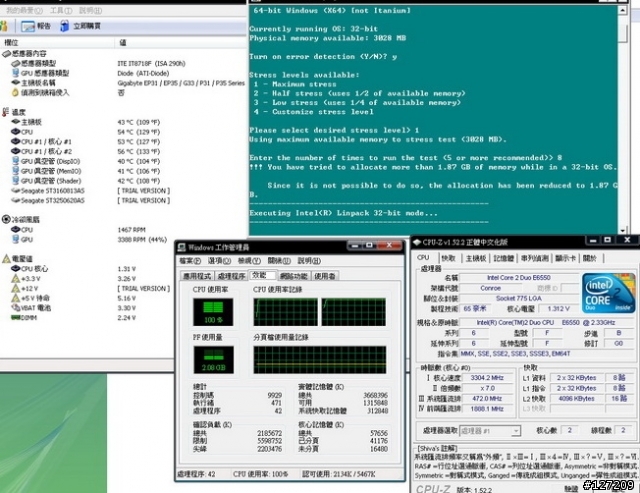The image size is (640, 493).
Task: Click the +3.3 V voltage row icon
Action: [x=16, y=278]
